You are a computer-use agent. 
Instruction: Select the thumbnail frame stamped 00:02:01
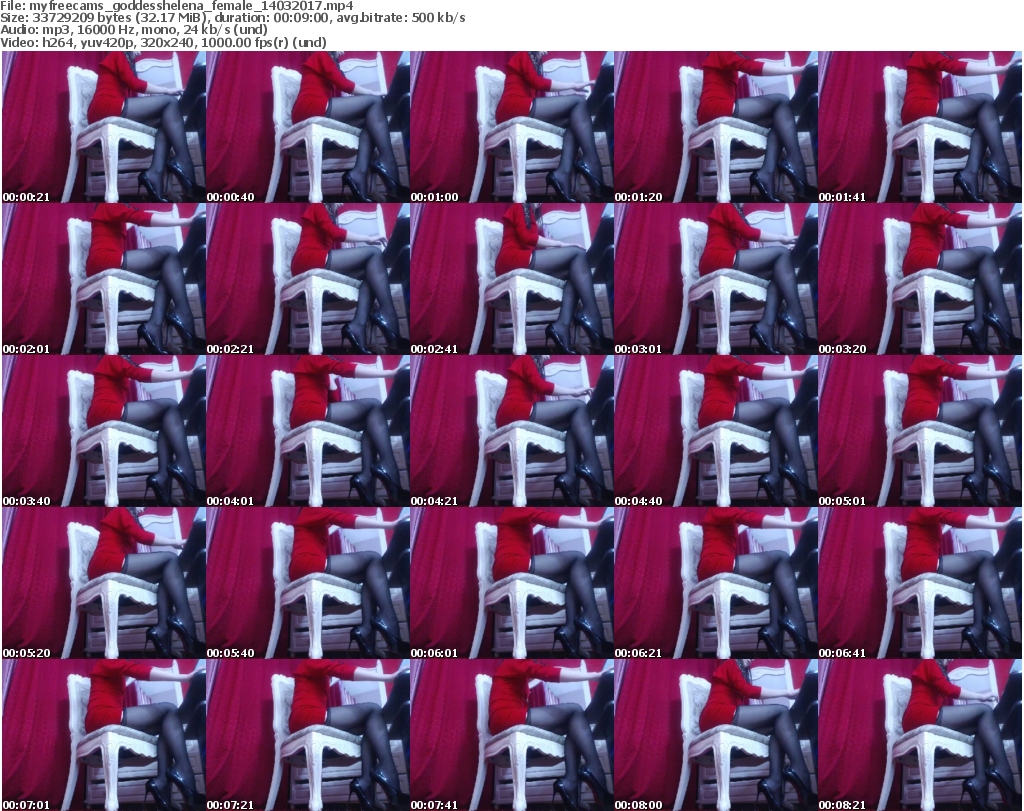(x=104, y=279)
